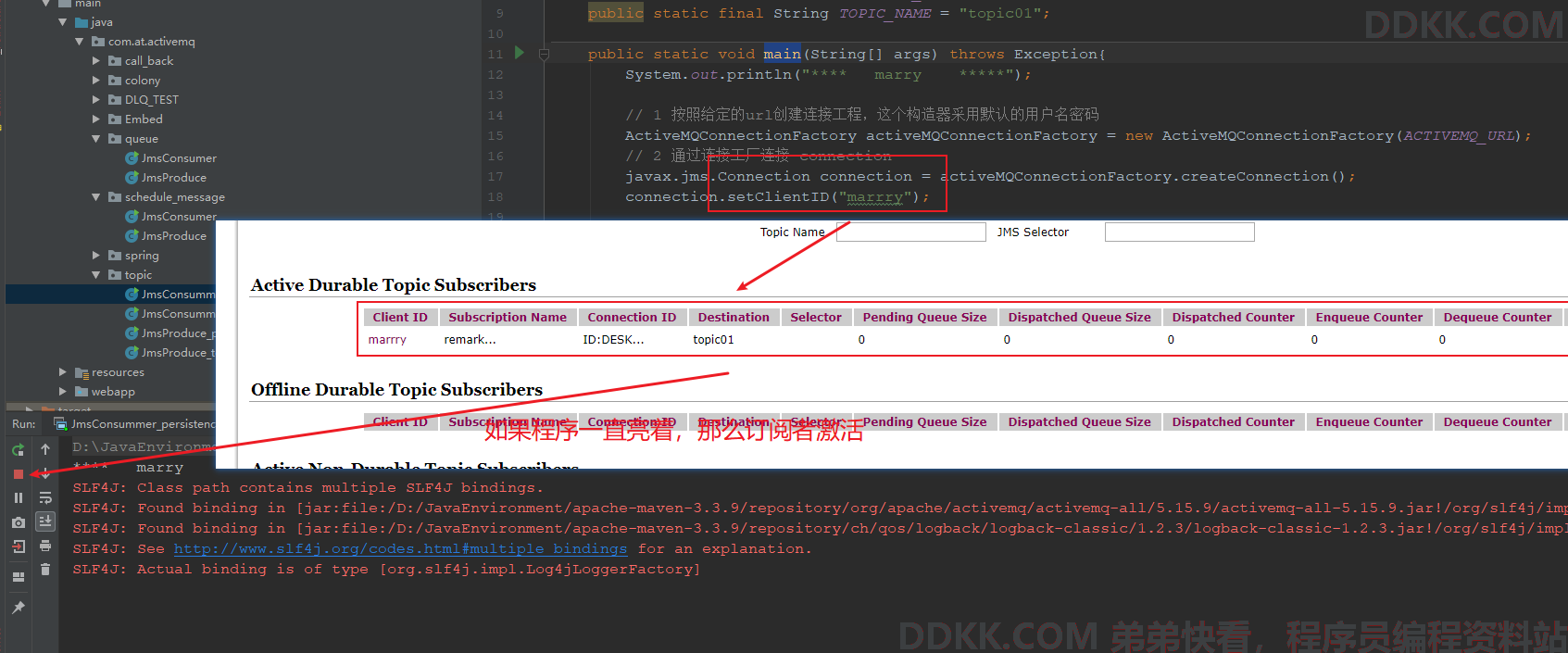This screenshot has width=1568, height=653.
Task: Click Dequeue Counter header in Active table
Action: pos(1497,318)
